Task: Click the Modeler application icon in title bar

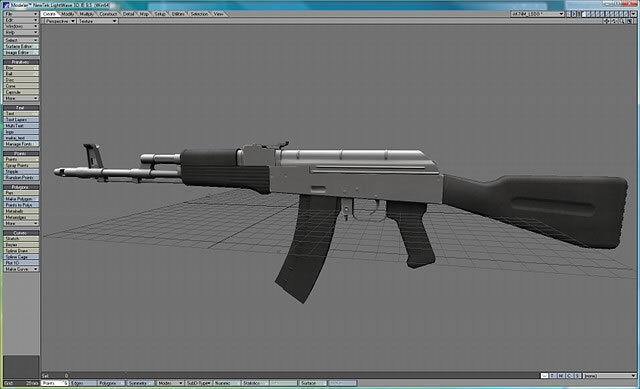Action: point(6,5)
